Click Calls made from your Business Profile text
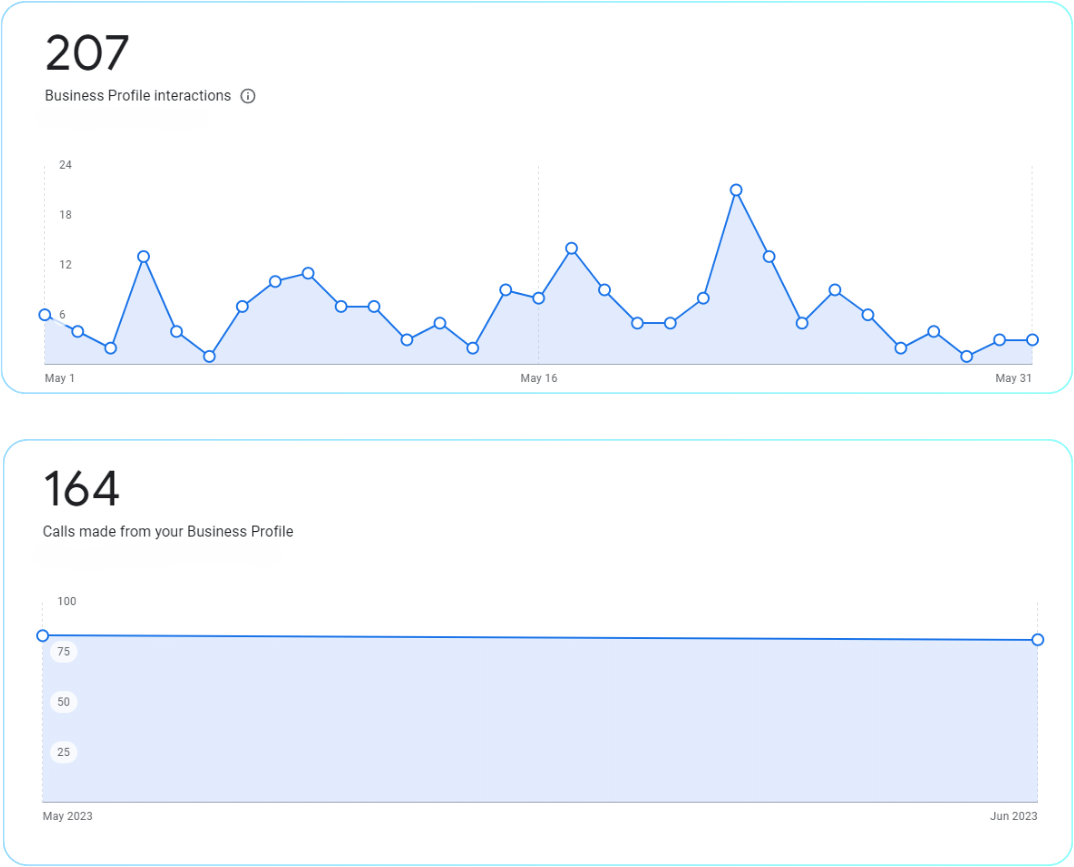 tap(168, 532)
